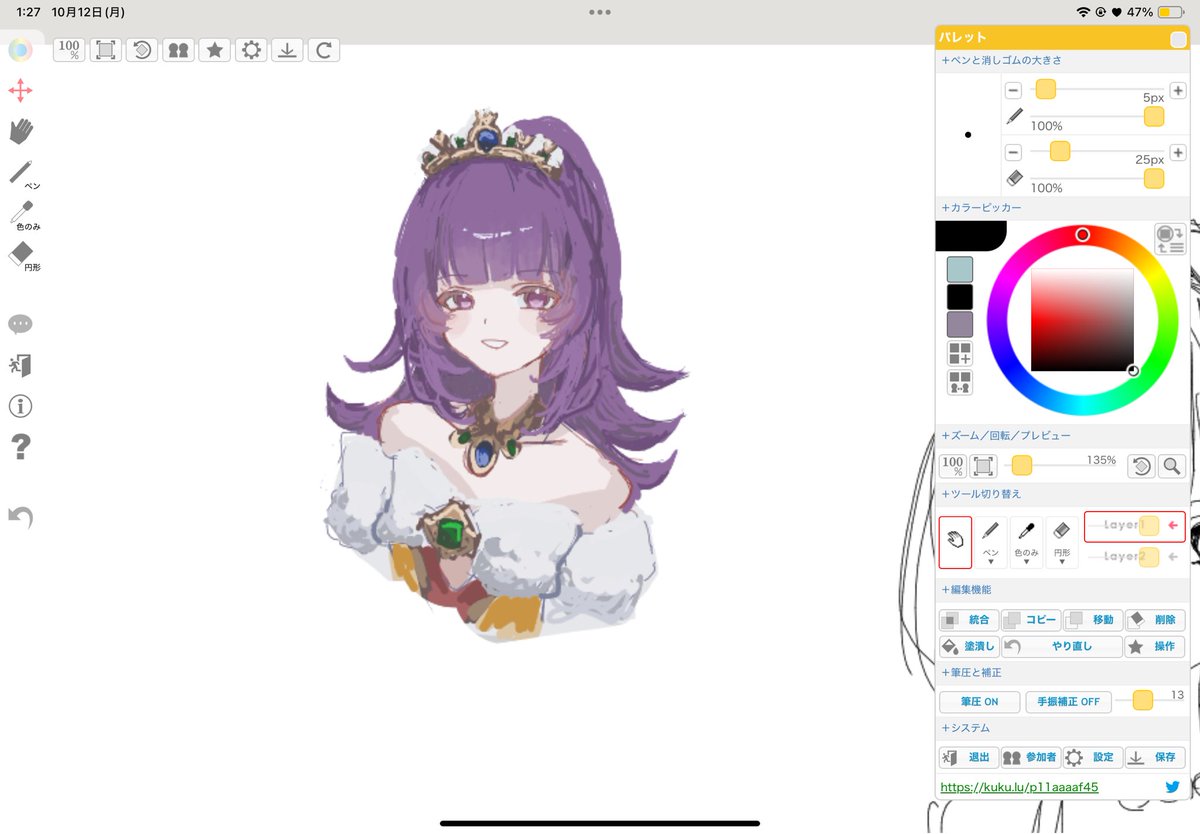Collapse the 筆圧と補正 section

click(x=971, y=673)
